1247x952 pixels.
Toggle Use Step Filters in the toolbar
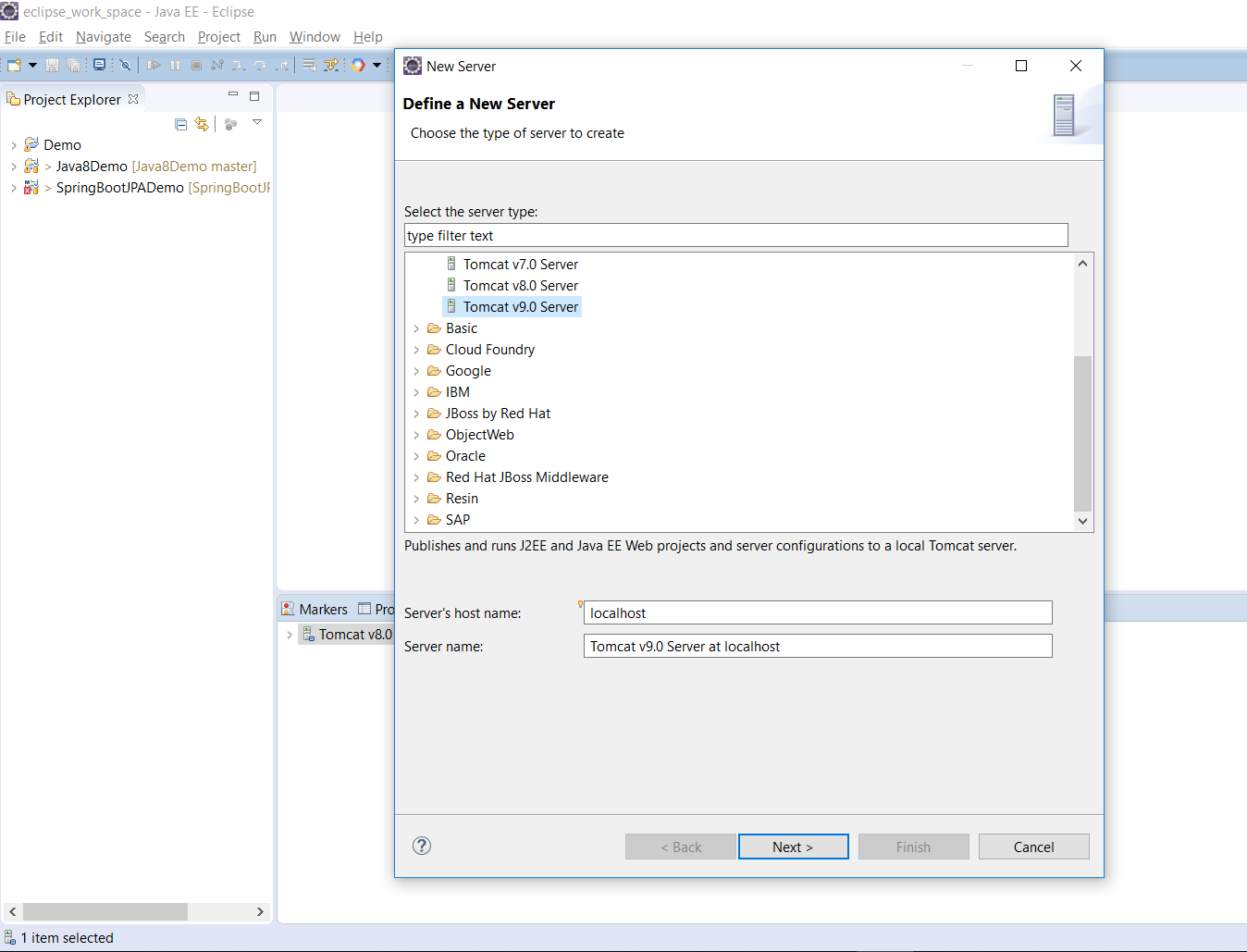point(330,65)
